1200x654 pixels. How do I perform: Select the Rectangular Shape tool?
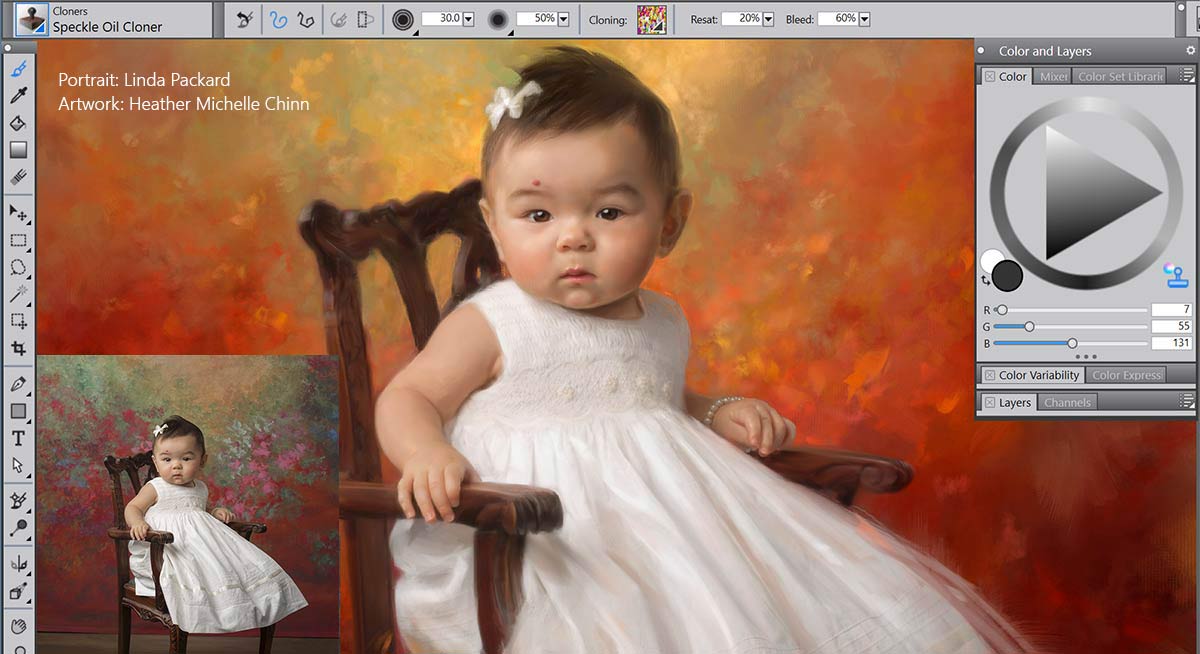[18, 411]
